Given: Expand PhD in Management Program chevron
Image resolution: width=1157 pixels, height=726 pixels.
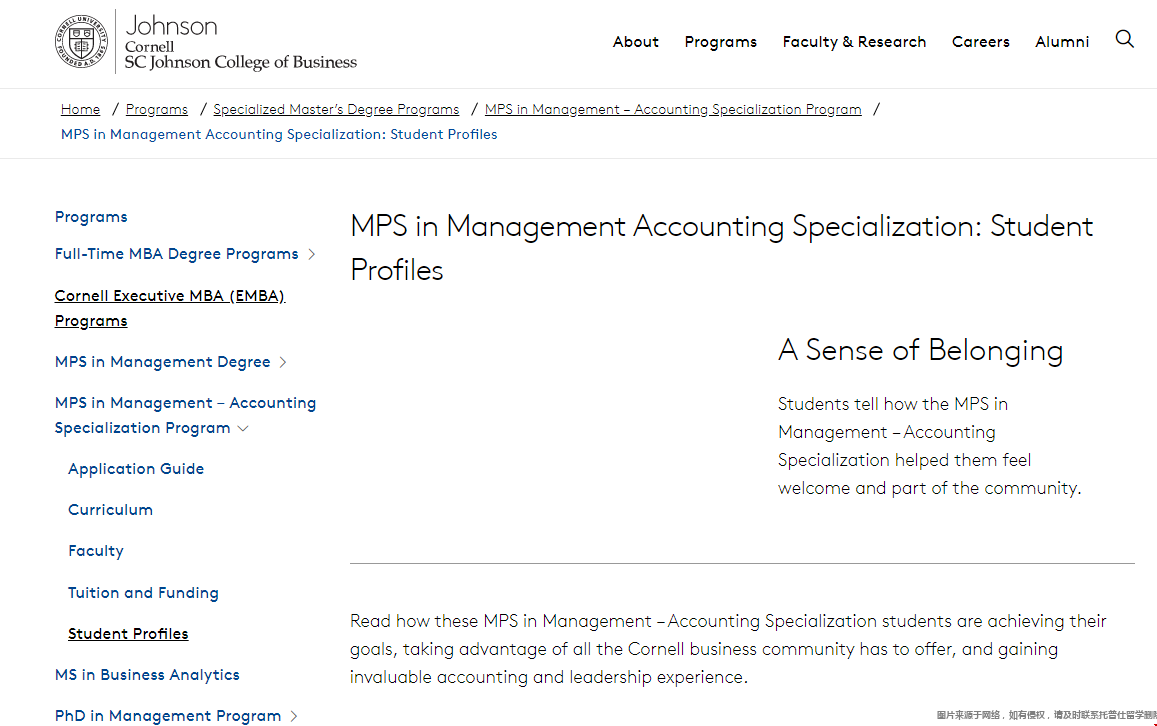Looking at the screenshot, I should click(x=294, y=716).
